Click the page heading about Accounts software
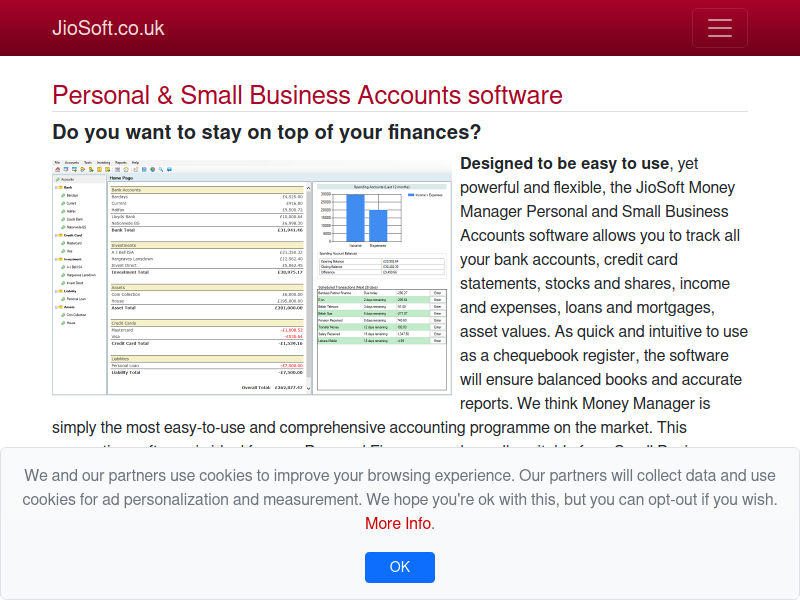 coord(307,95)
